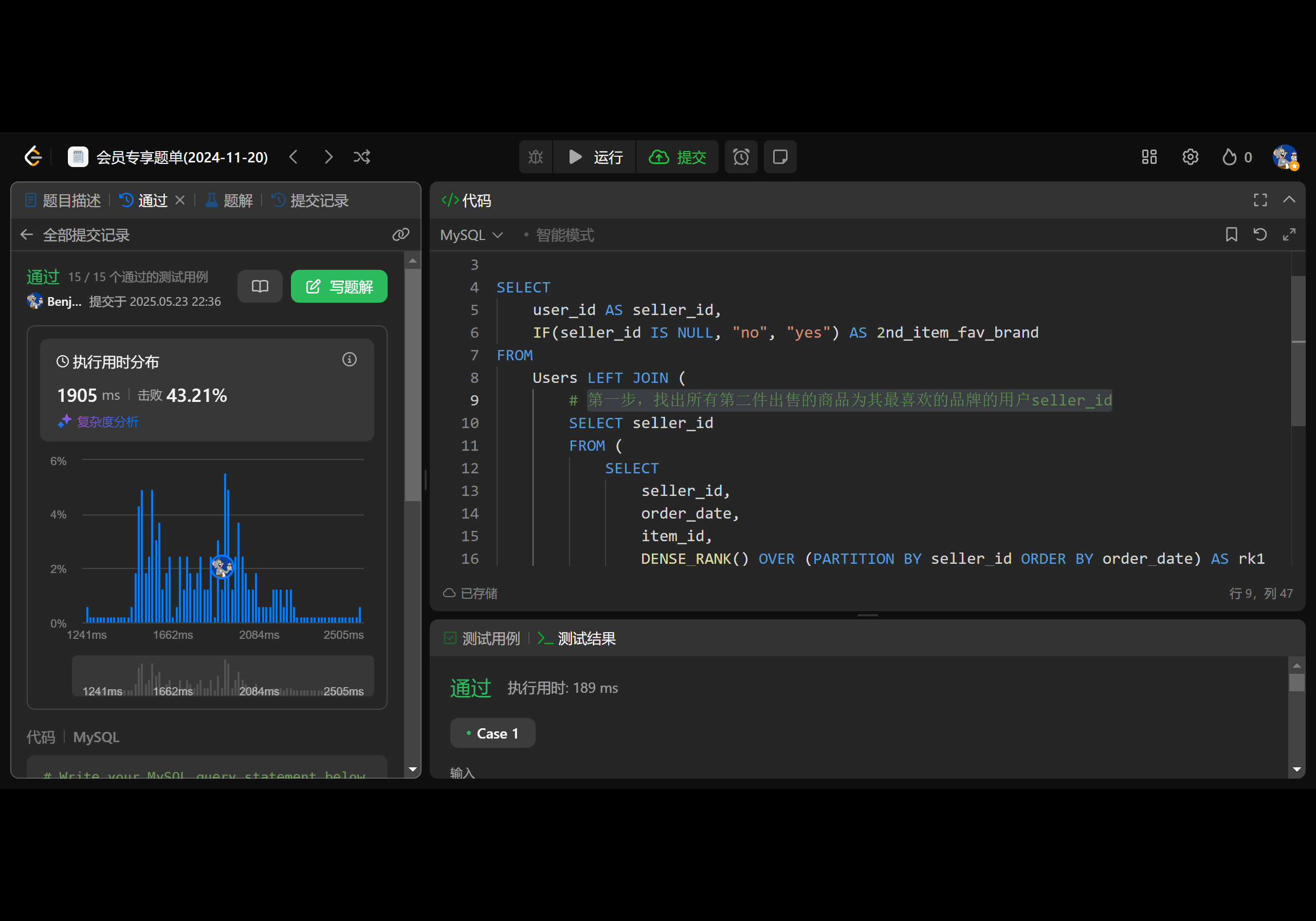Click the streak fire icon
Image resolution: width=1316 pixels, height=921 pixels.
pyautogui.click(x=1229, y=157)
